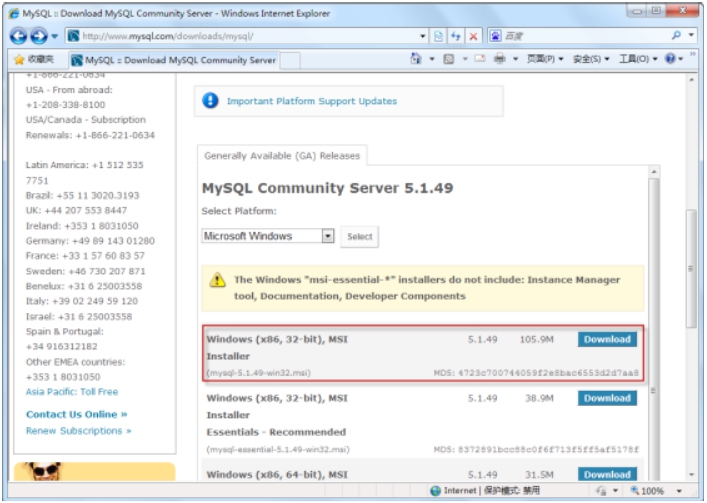Click the red Stop loading icon
This screenshot has height=503, width=707.
(x=473, y=36)
